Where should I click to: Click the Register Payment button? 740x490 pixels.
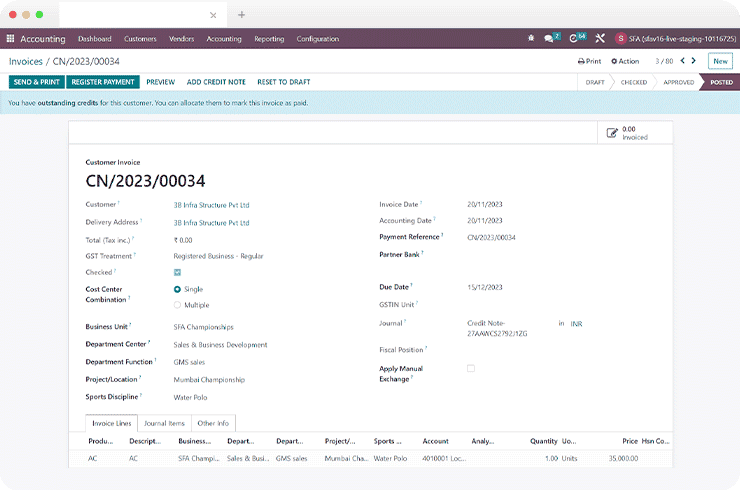pyautogui.click(x=103, y=82)
